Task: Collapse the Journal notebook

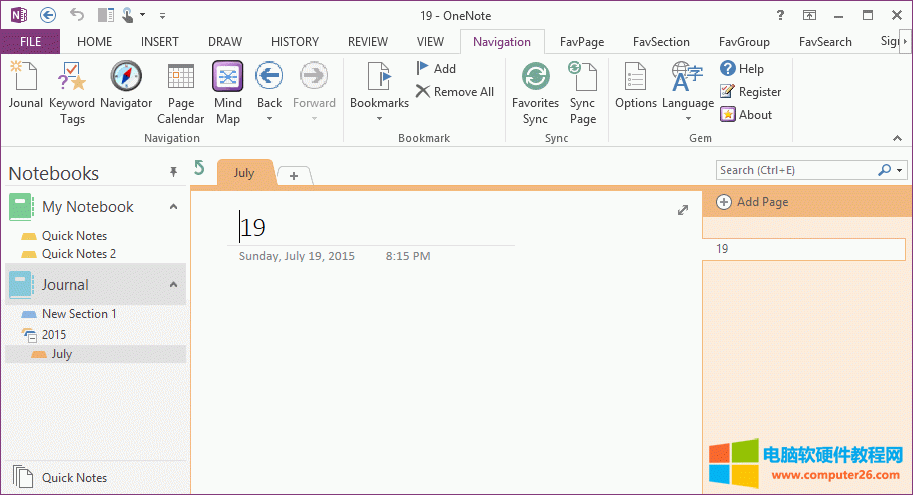Action: tap(173, 285)
